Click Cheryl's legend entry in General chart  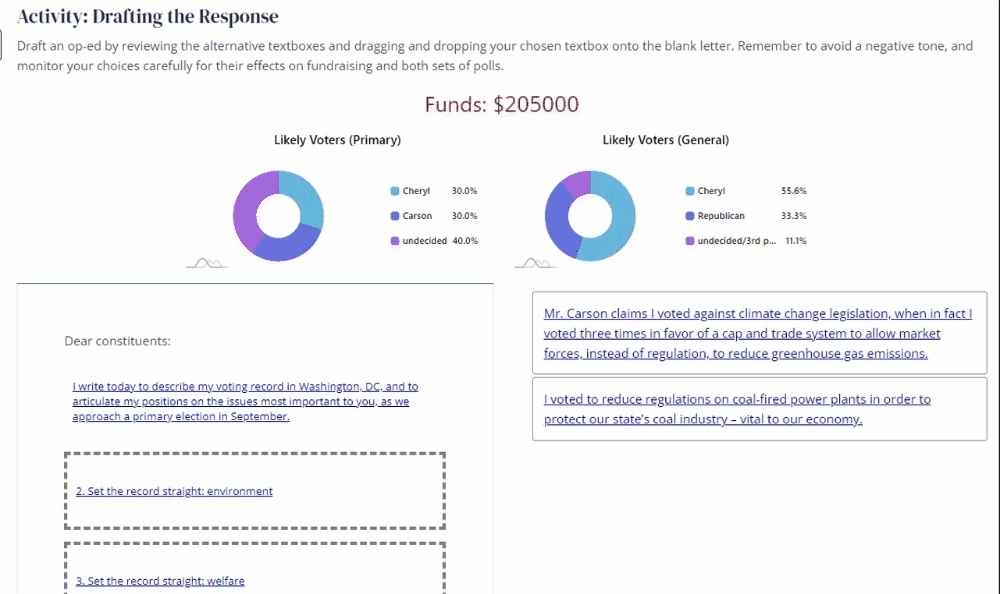(x=710, y=191)
